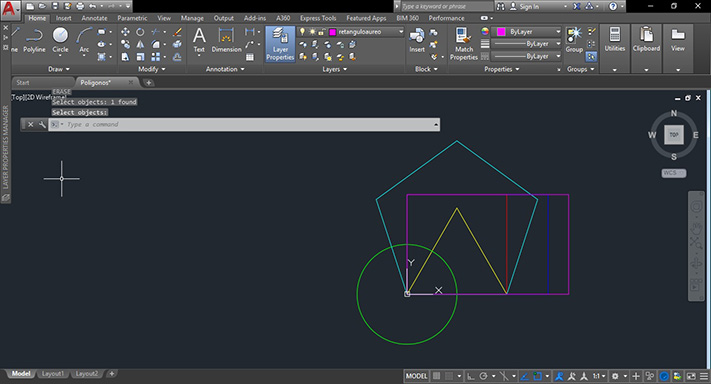The image size is (711, 384).
Task: Click the Save icon in quick access toolbar
Action: tap(55, 6)
